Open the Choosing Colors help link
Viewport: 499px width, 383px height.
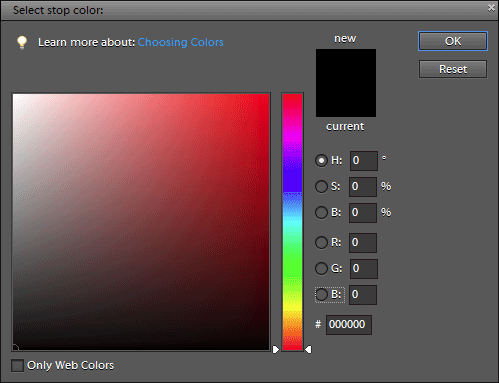[180, 42]
